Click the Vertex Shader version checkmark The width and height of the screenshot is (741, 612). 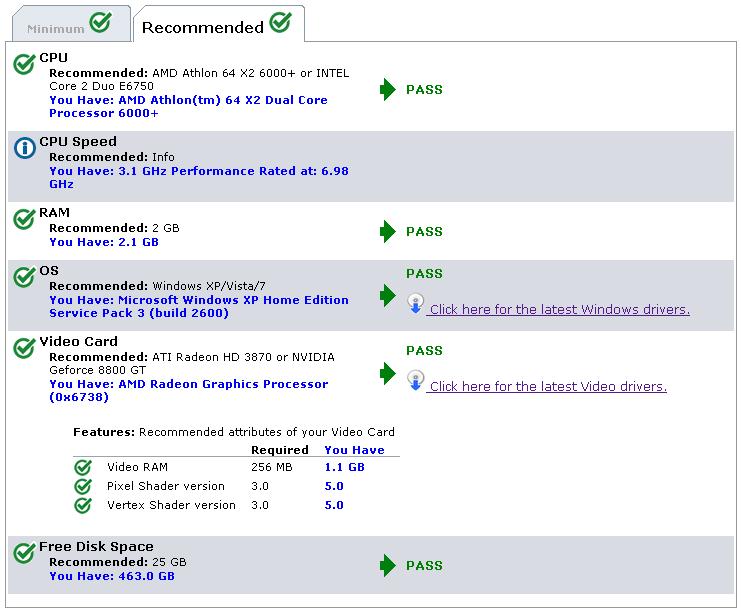point(83,505)
